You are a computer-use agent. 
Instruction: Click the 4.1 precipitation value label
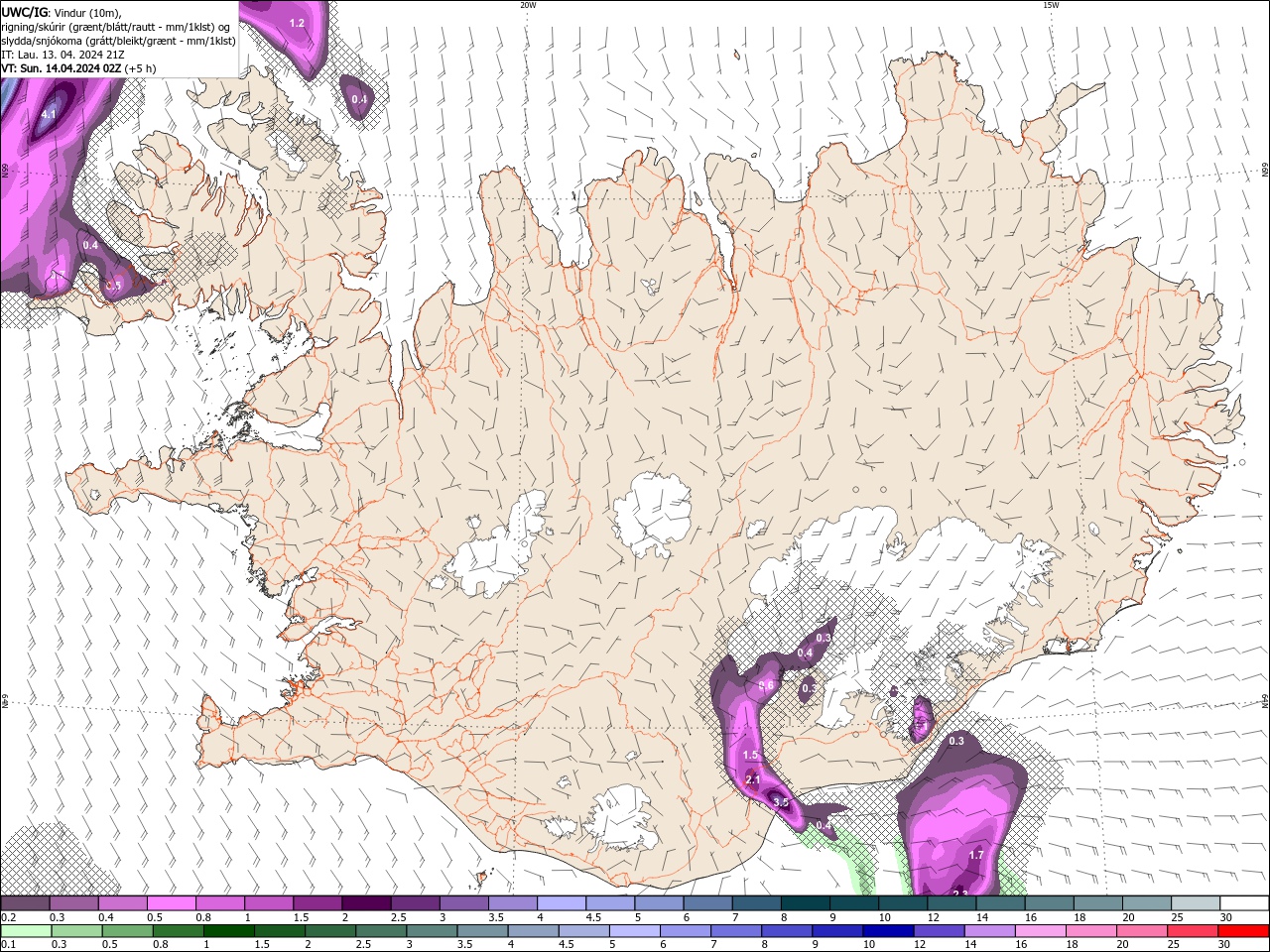coord(49,115)
